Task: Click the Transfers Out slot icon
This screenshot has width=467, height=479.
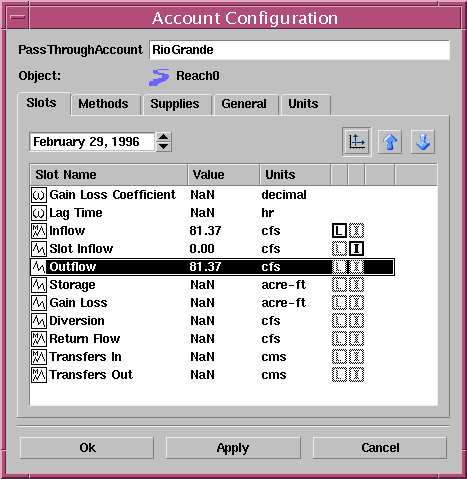Action: click(x=39, y=375)
